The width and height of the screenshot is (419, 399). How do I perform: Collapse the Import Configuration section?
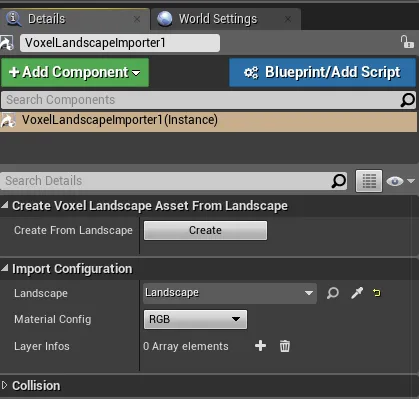(5, 268)
